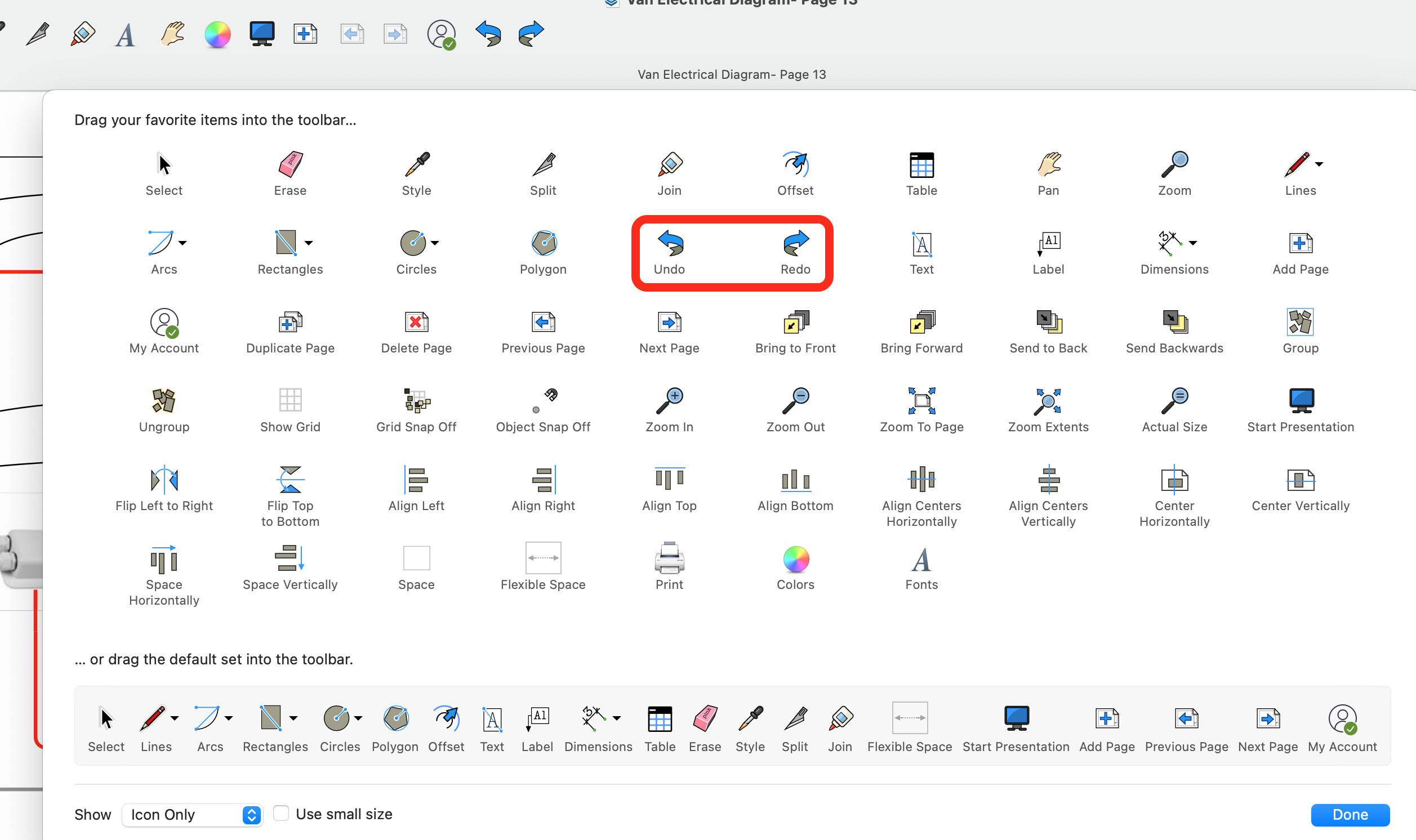Click the Undo arrow in the palette
The image size is (1416, 840).
coord(669,252)
